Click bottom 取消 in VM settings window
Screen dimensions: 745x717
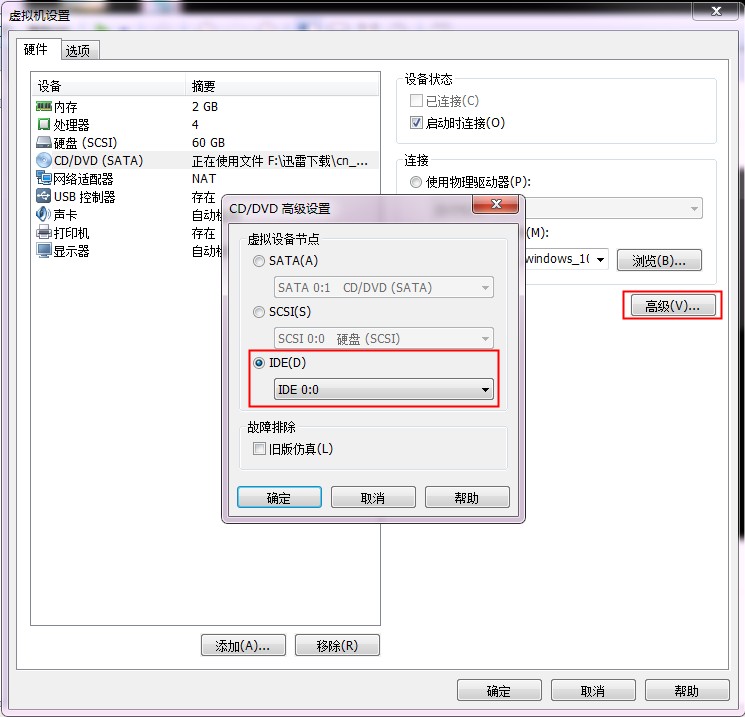tap(593, 690)
